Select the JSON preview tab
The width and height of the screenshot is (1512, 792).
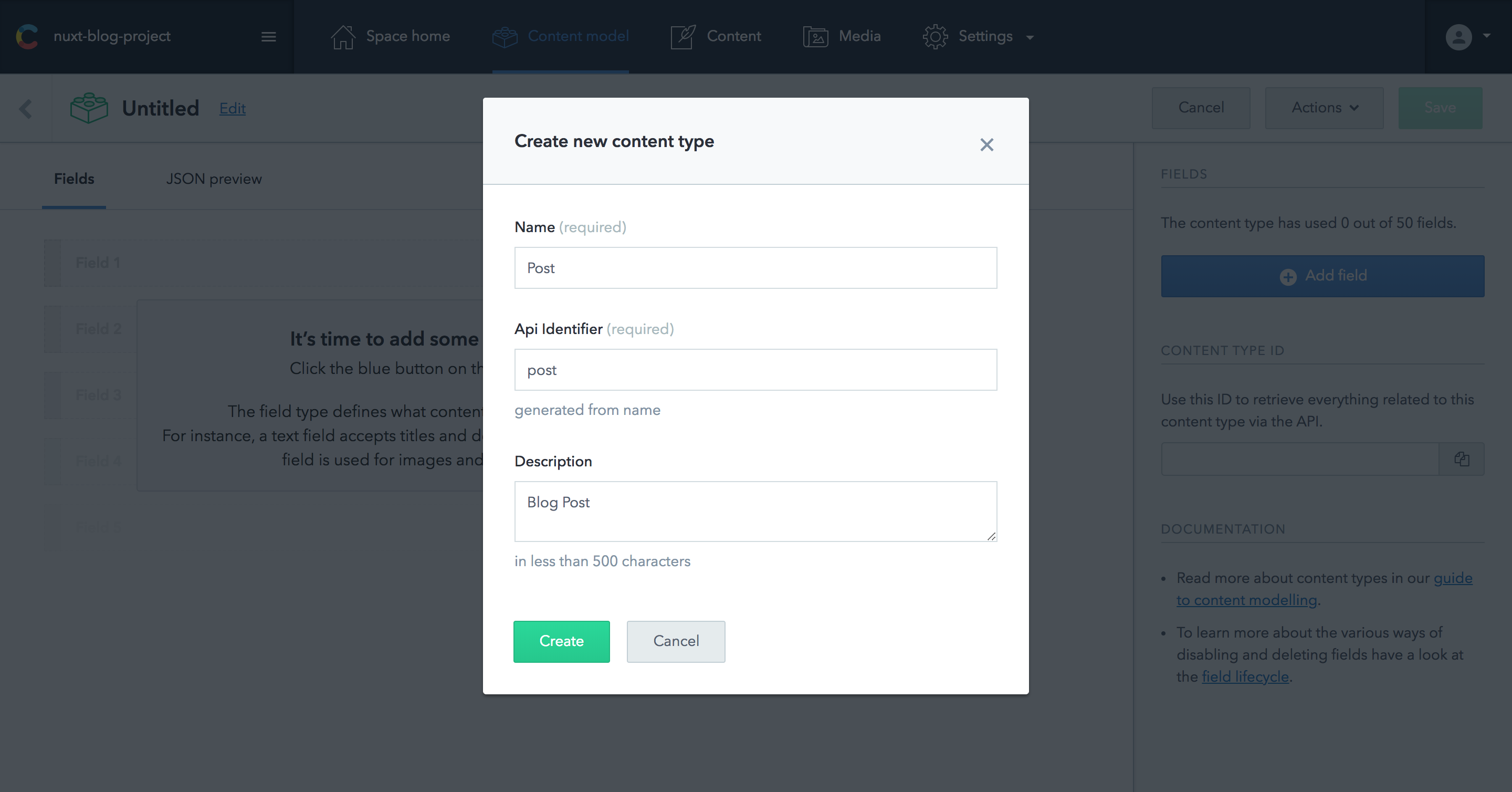(213, 179)
